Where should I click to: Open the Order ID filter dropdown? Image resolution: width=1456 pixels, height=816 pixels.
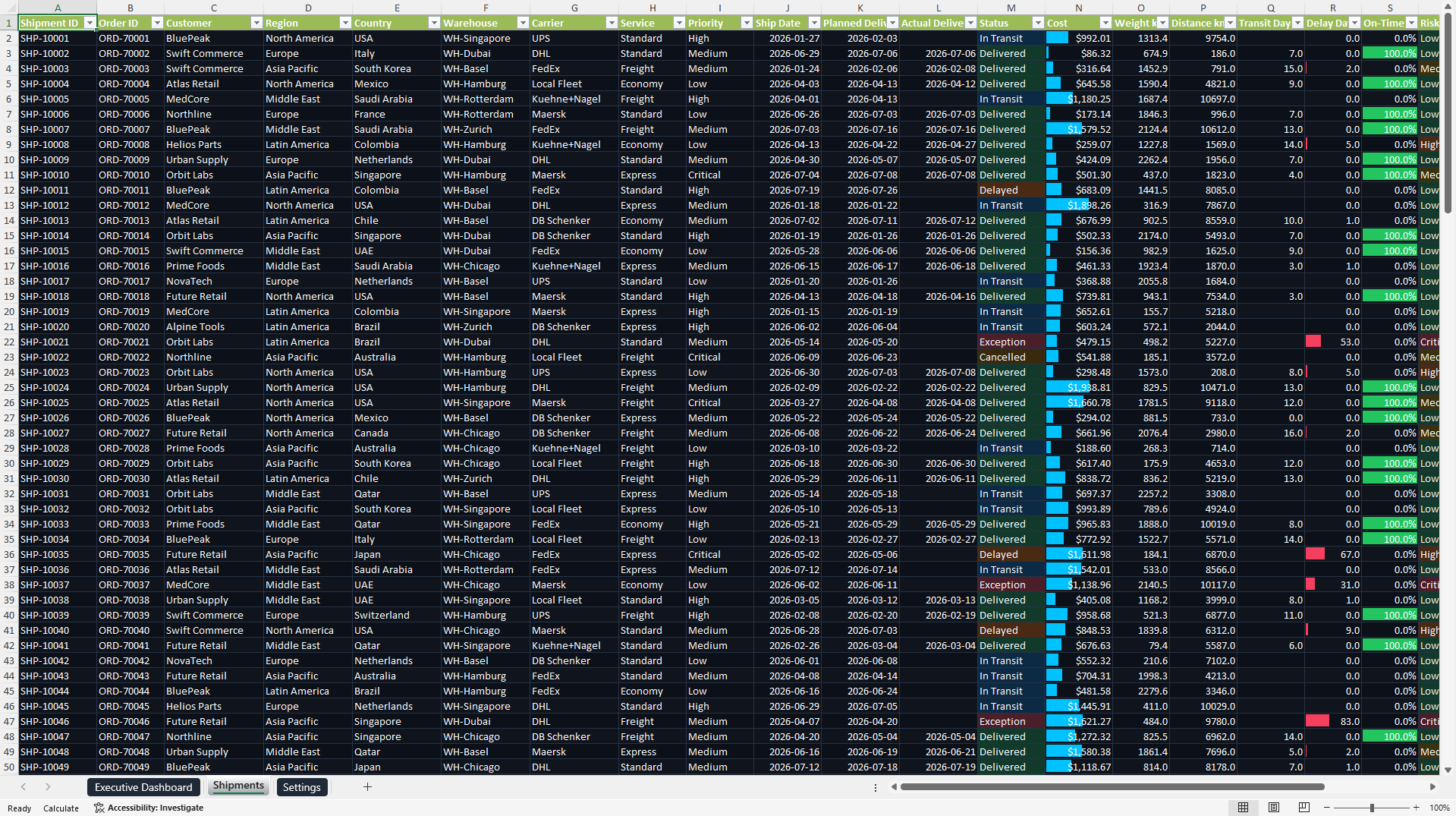[157, 23]
